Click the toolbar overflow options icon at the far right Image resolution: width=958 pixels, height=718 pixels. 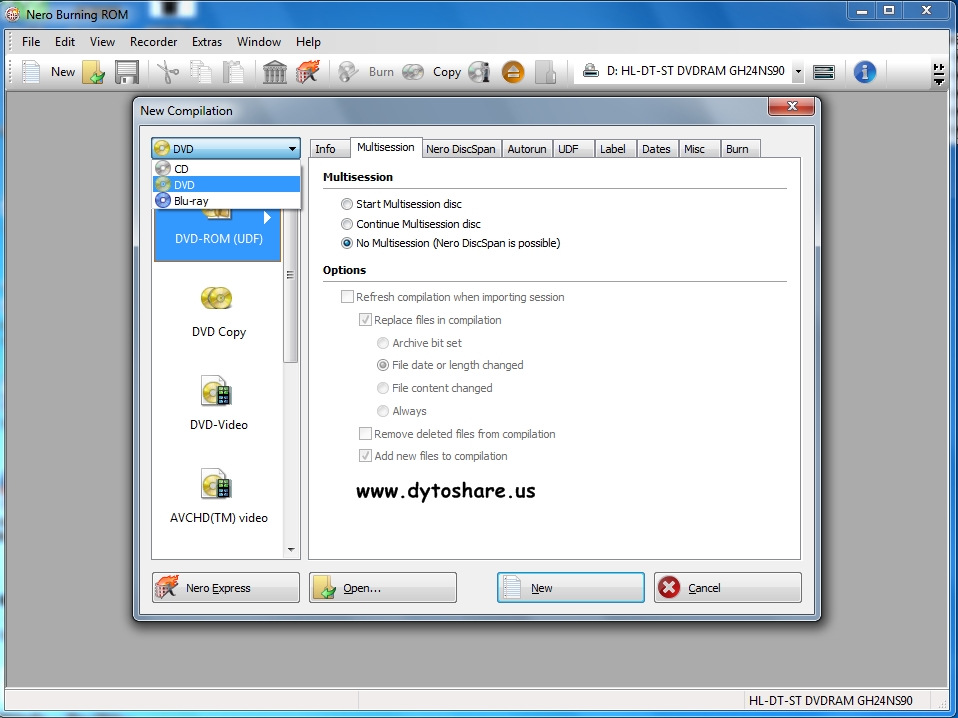coord(939,73)
